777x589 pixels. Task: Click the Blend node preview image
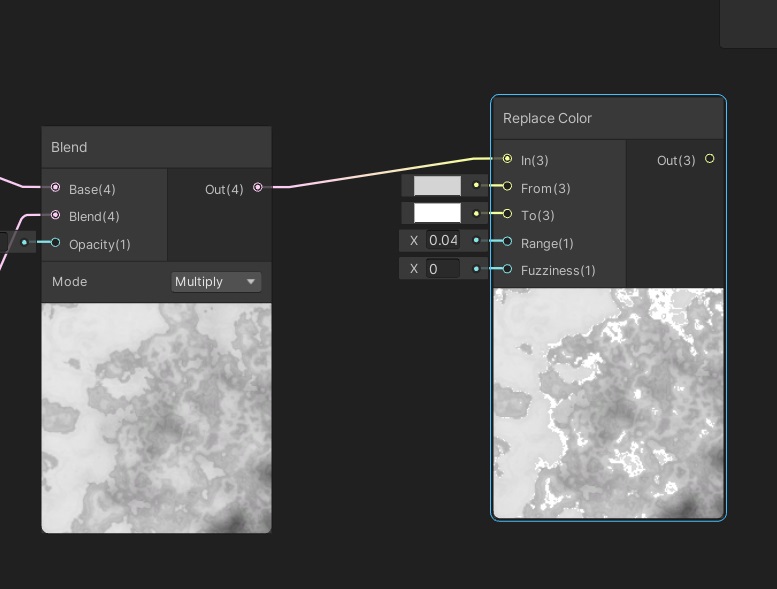coord(156,418)
